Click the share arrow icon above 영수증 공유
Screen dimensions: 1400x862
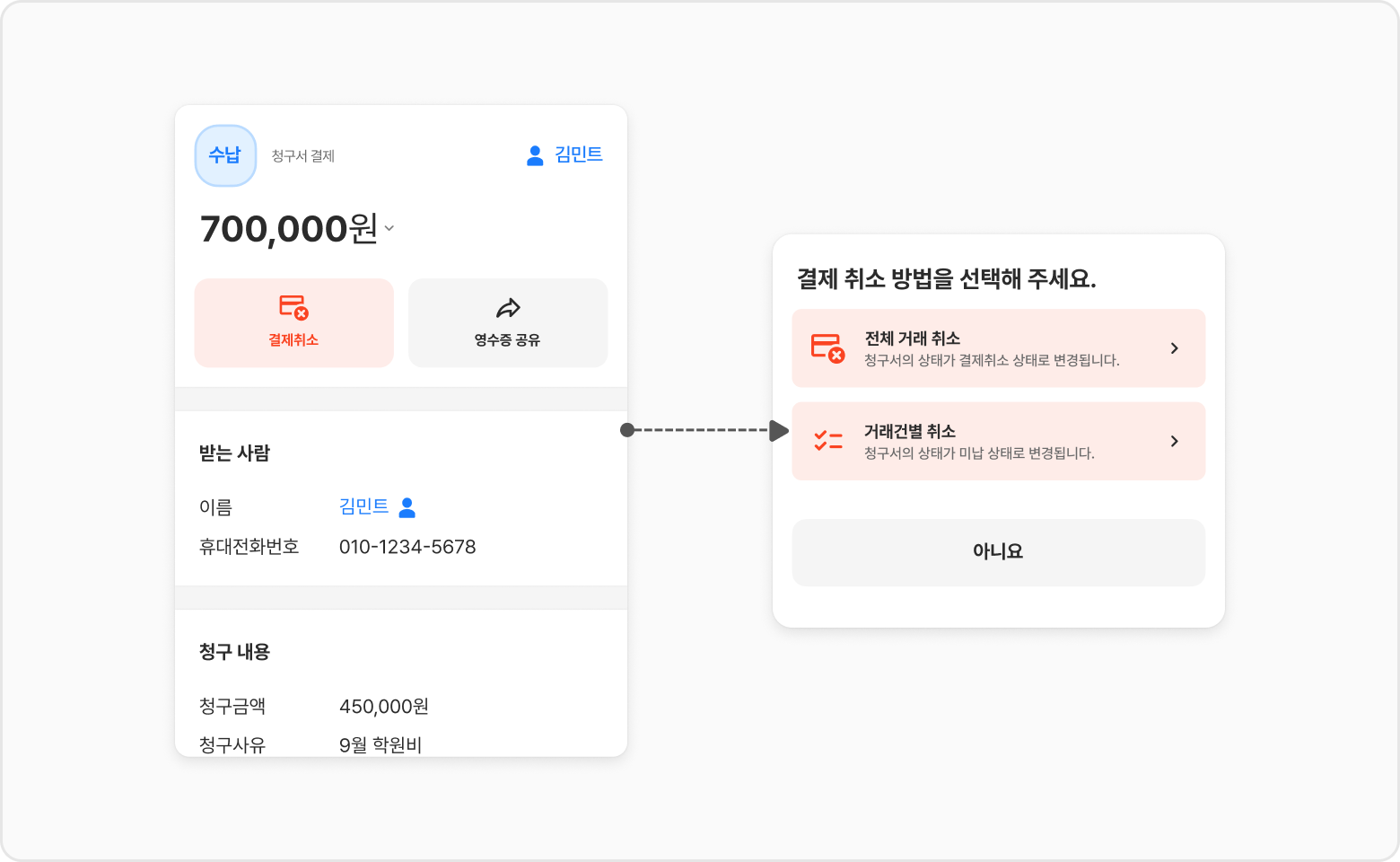[508, 308]
